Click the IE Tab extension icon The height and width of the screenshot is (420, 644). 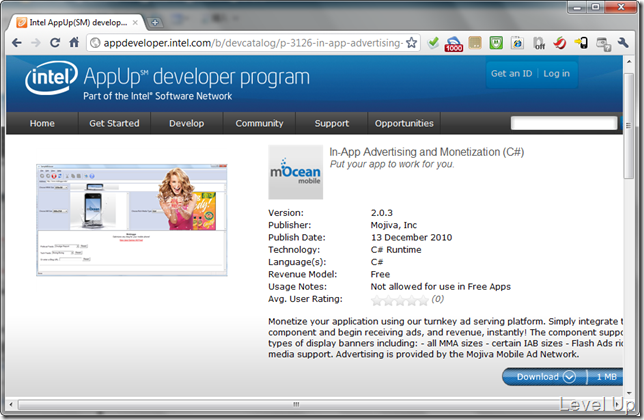click(518, 43)
